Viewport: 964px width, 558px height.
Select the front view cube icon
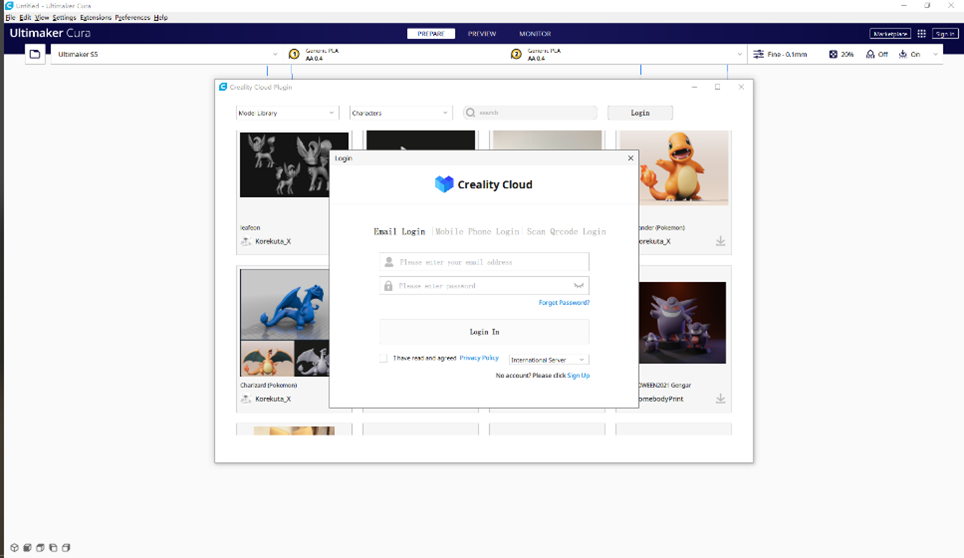(x=27, y=548)
